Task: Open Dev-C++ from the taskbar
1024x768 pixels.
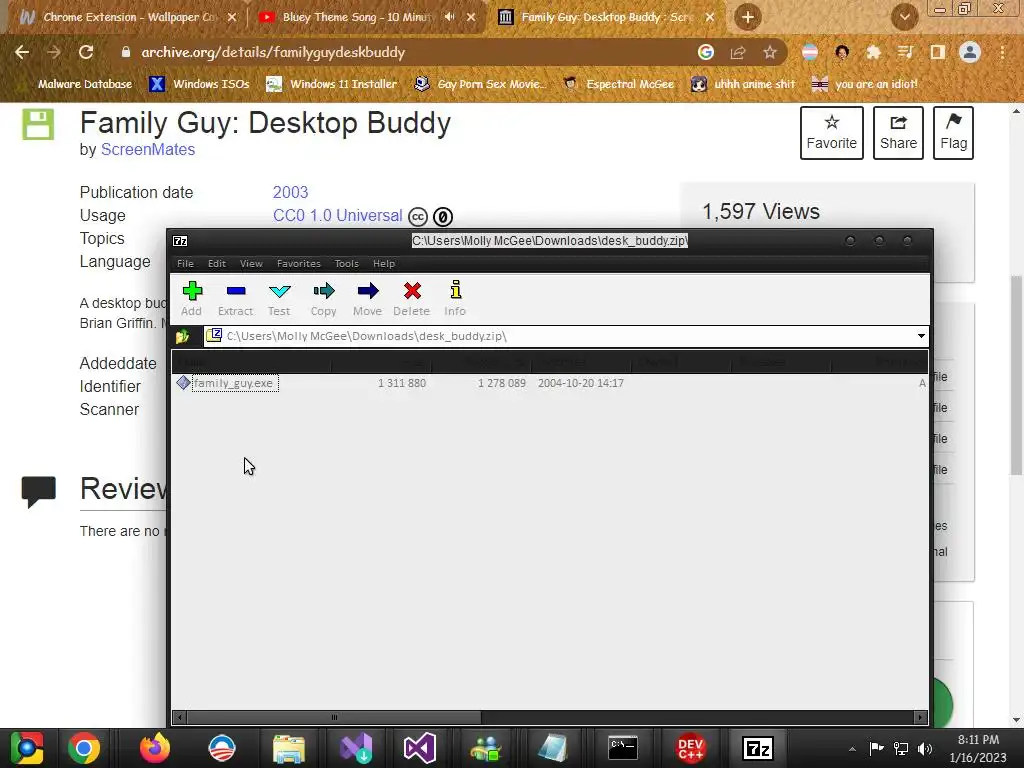Action: pos(690,748)
